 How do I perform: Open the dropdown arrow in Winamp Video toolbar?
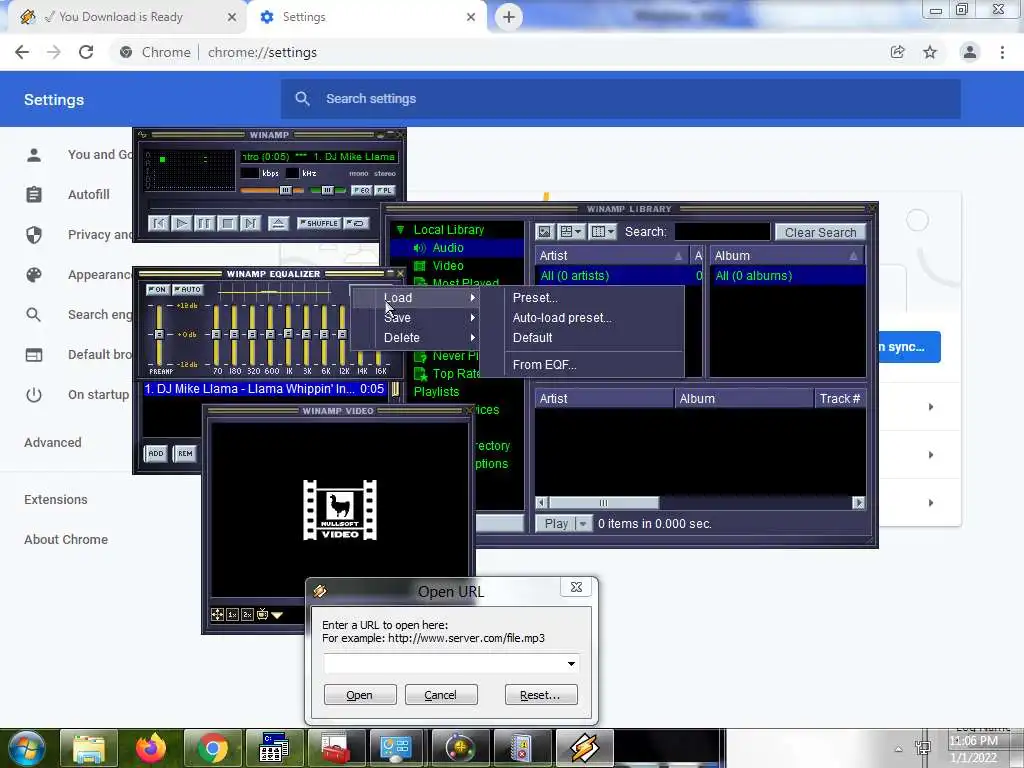coord(277,615)
